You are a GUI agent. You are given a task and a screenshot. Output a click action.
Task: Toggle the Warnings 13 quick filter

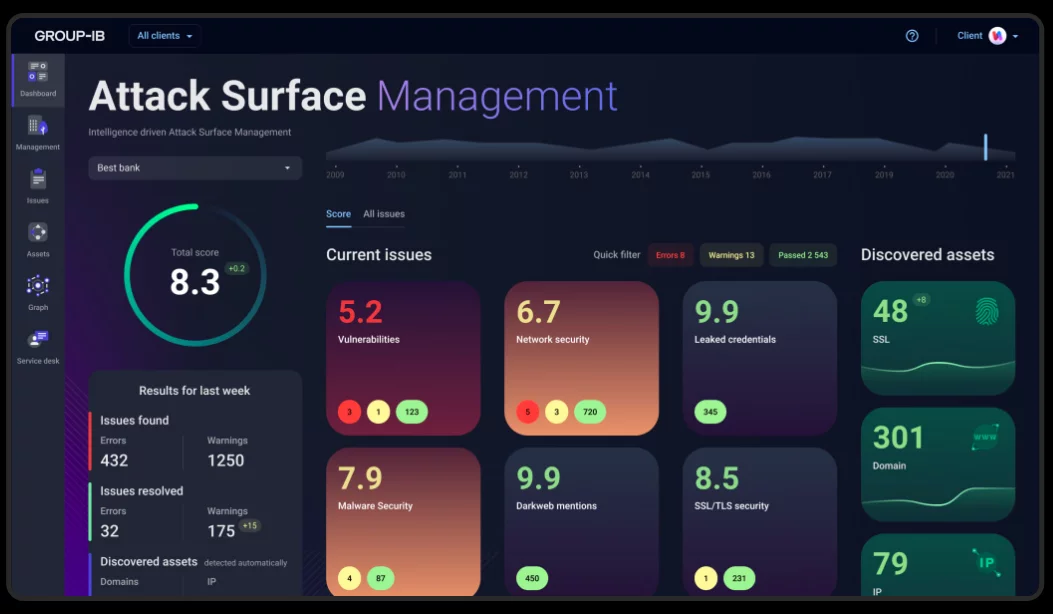(731, 255)
